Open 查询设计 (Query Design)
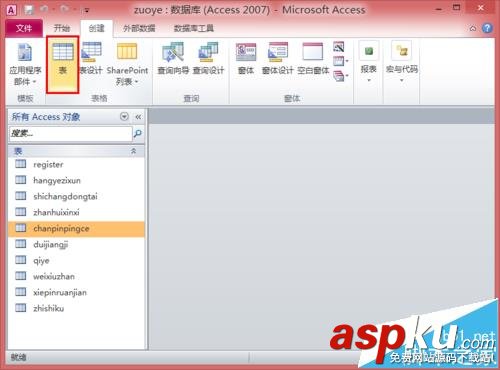500x370 pixels. coord(209,58)
